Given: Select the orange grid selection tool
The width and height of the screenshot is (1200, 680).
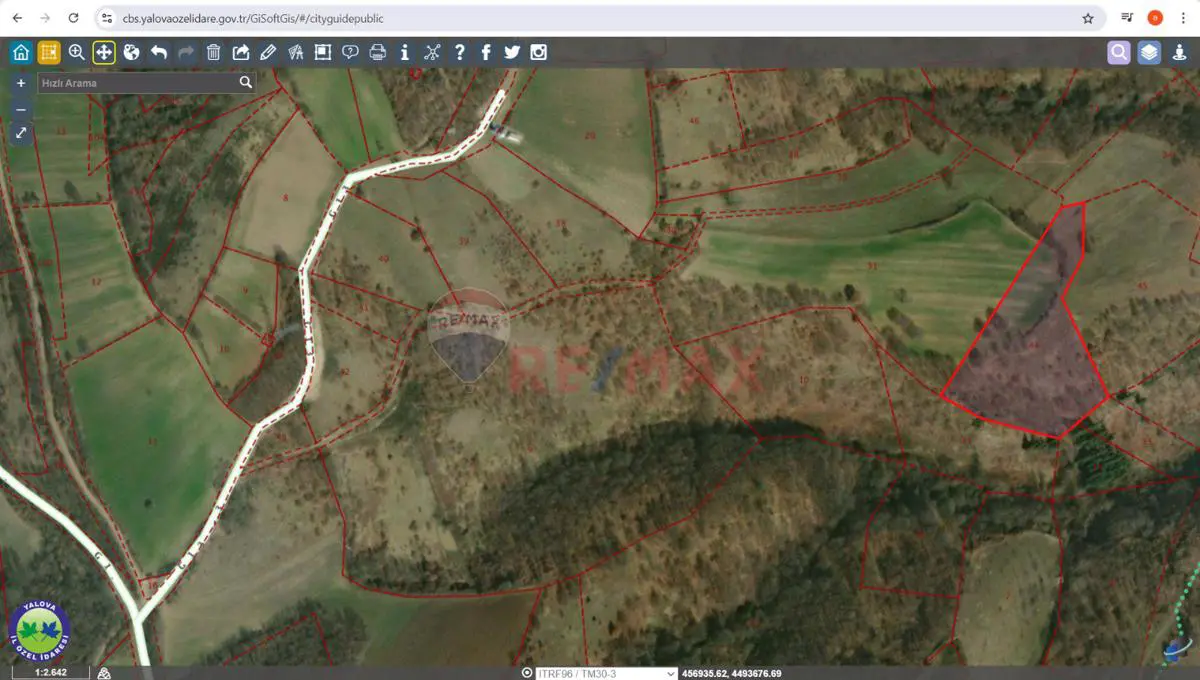Looking at the screenshot, I should coord(49,52).
